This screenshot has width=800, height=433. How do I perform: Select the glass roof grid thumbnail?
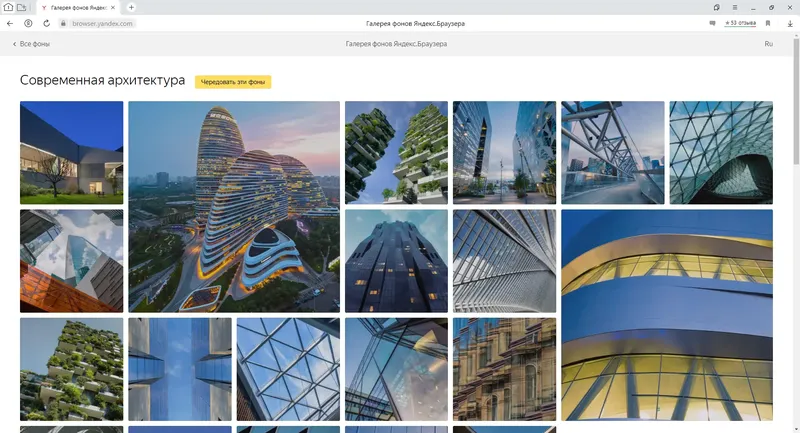[288, 369]
